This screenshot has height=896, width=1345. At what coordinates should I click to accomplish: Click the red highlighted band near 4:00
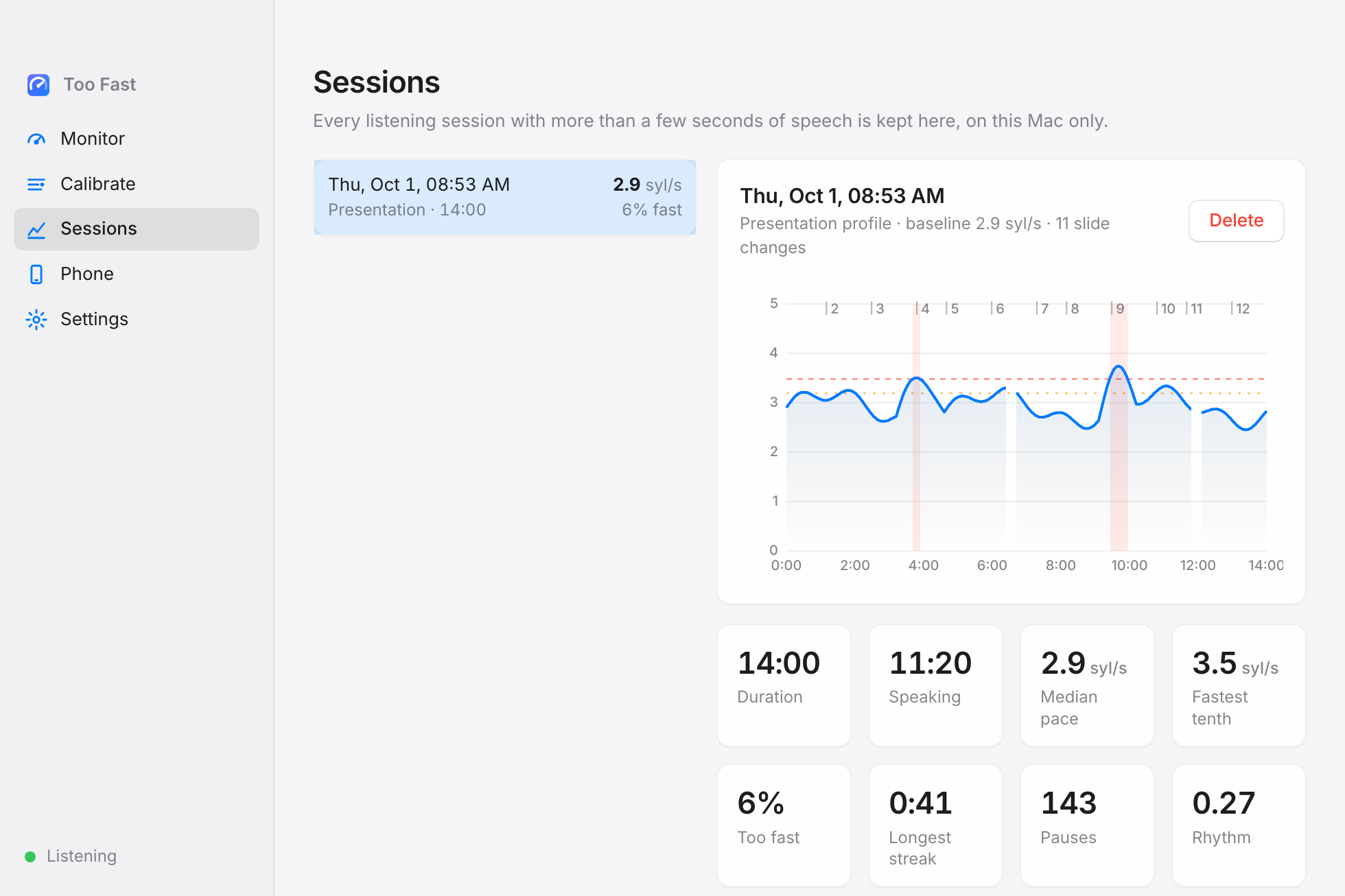coord(917,427)
